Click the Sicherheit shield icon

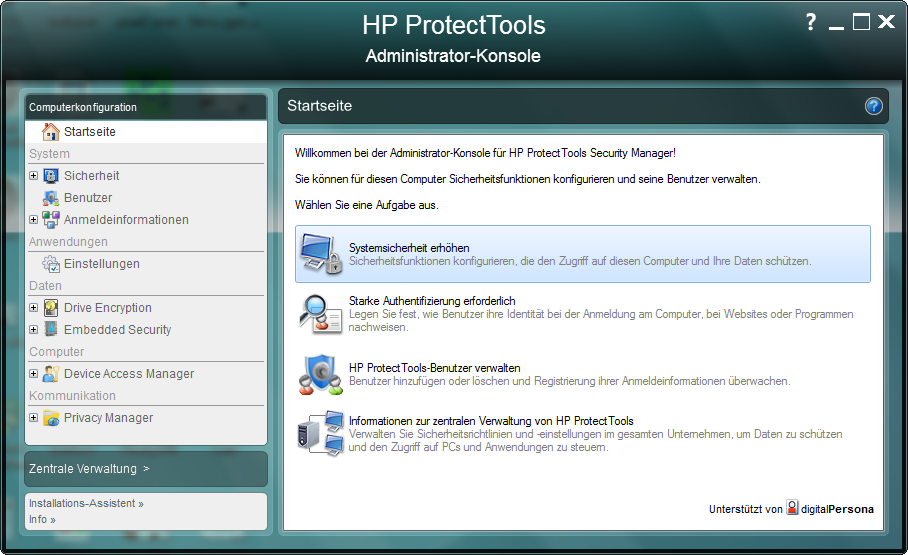click(51, 176)
